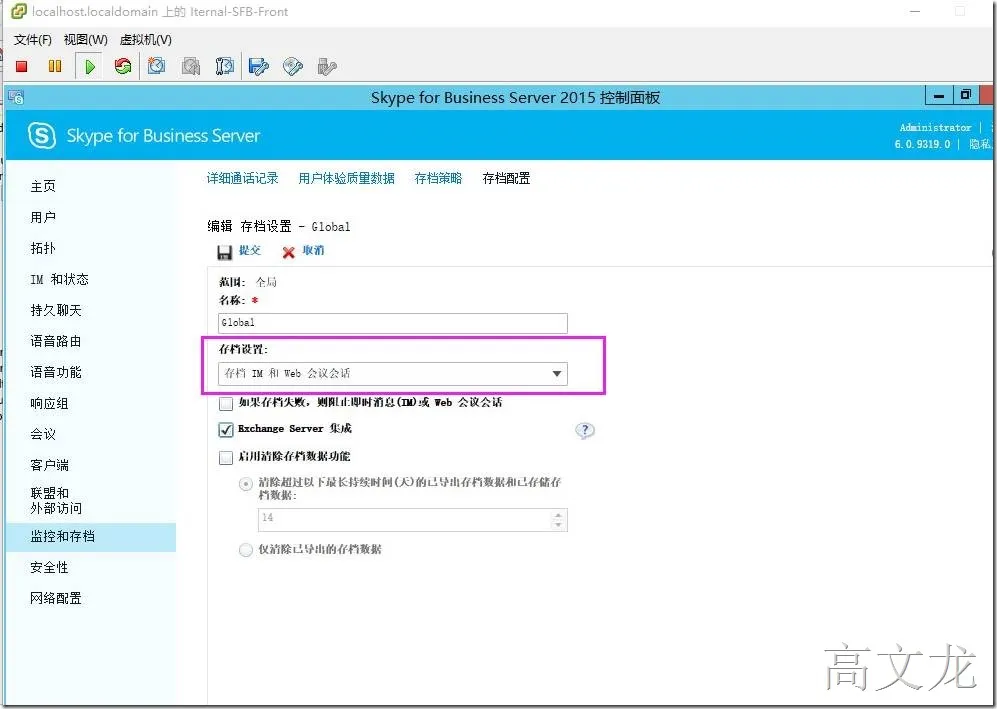Screen dimensions: 997x709
Task: Click the Skype logo in the blue banner
Action: pyautogui.click(x=42, y=135)
